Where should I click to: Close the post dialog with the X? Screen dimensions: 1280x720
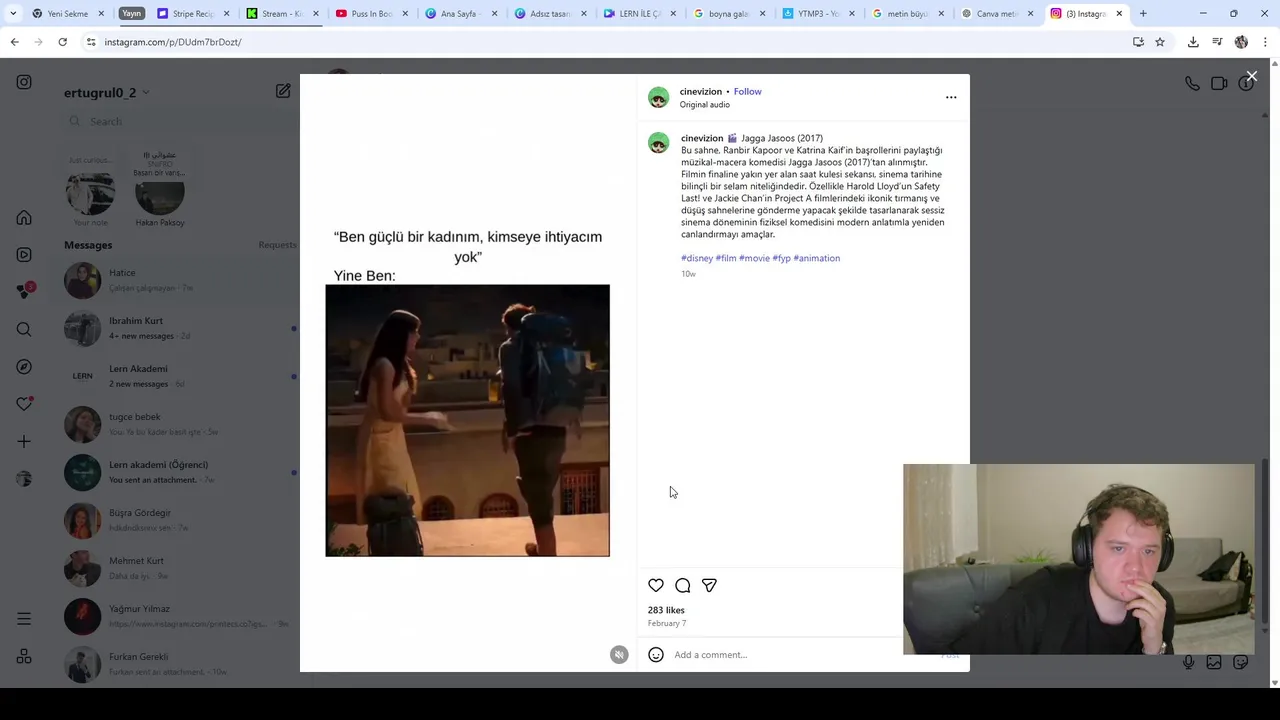tap(1251, 76)
